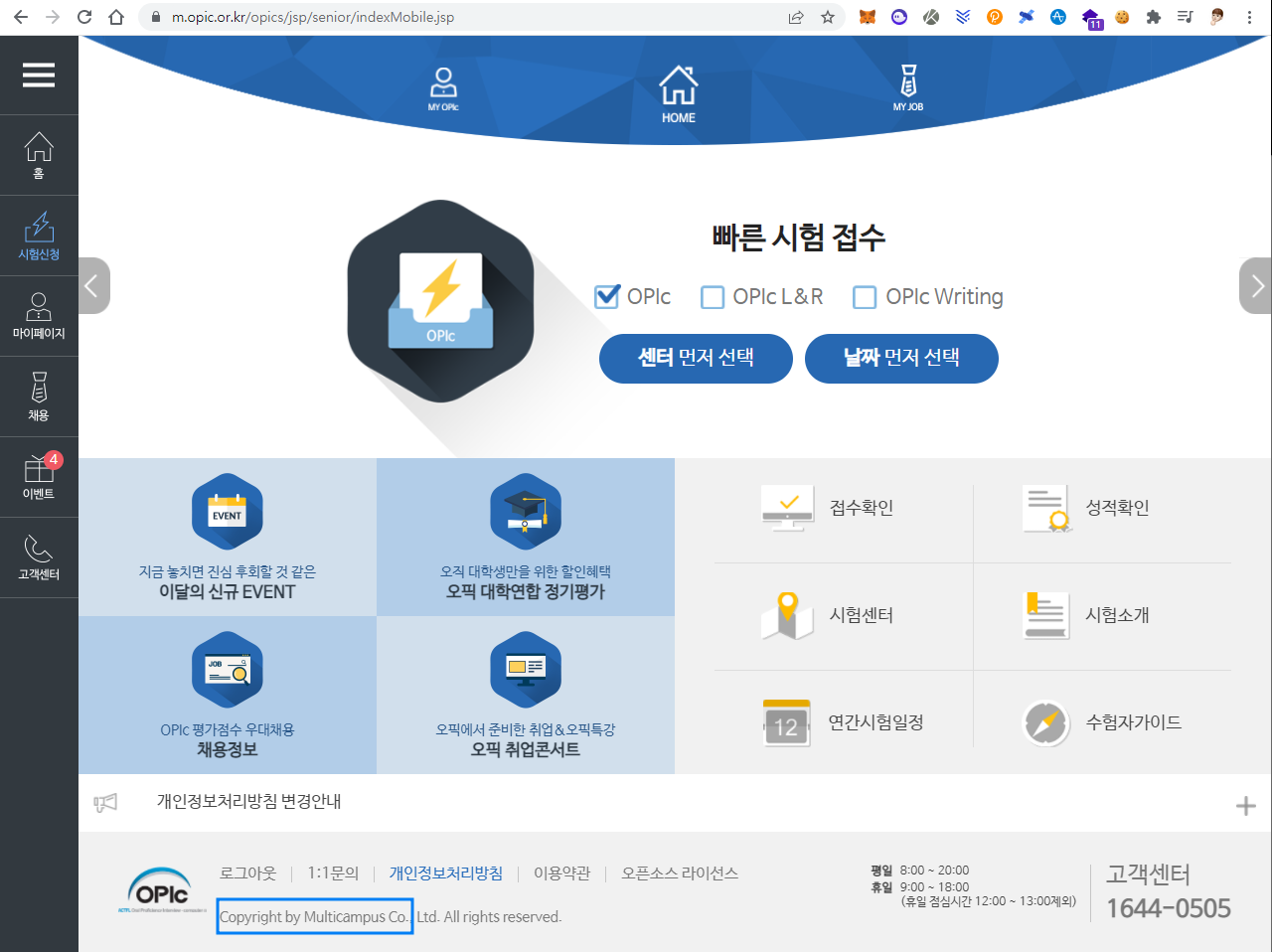This screenshot has height=952, width=1272.
Task: Open 시험신청 in left sidebar
Action: coord(39,236)
